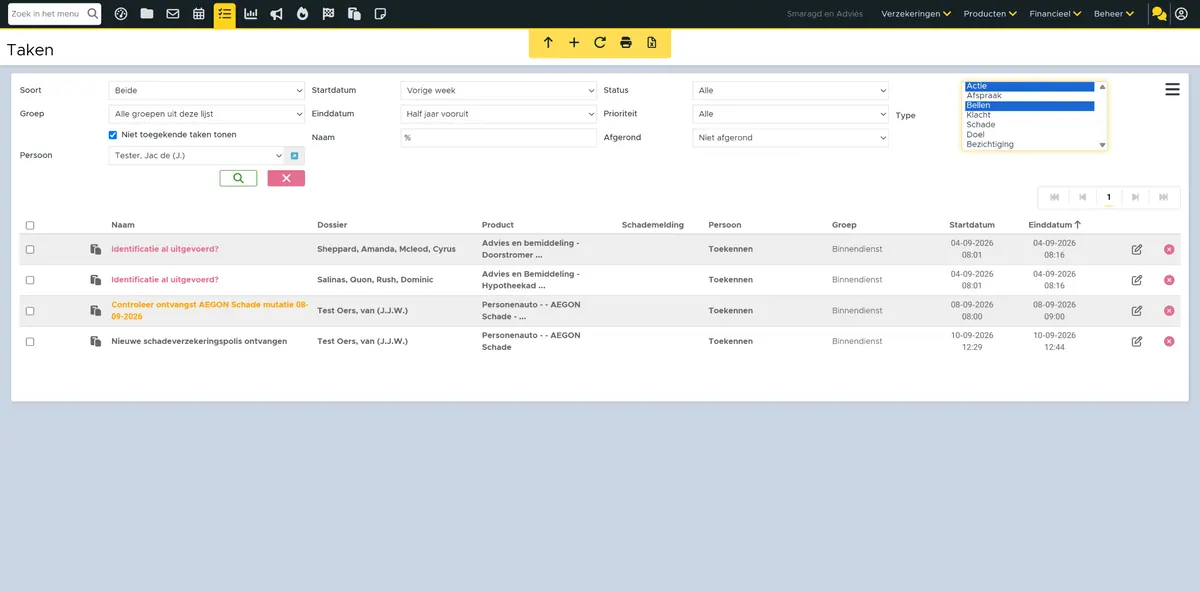The height and width of the screenshot is (591, 1200).
Task: Uncheck 'Niet toegekende taken tonen' checkbox
Action: (113, 135)
